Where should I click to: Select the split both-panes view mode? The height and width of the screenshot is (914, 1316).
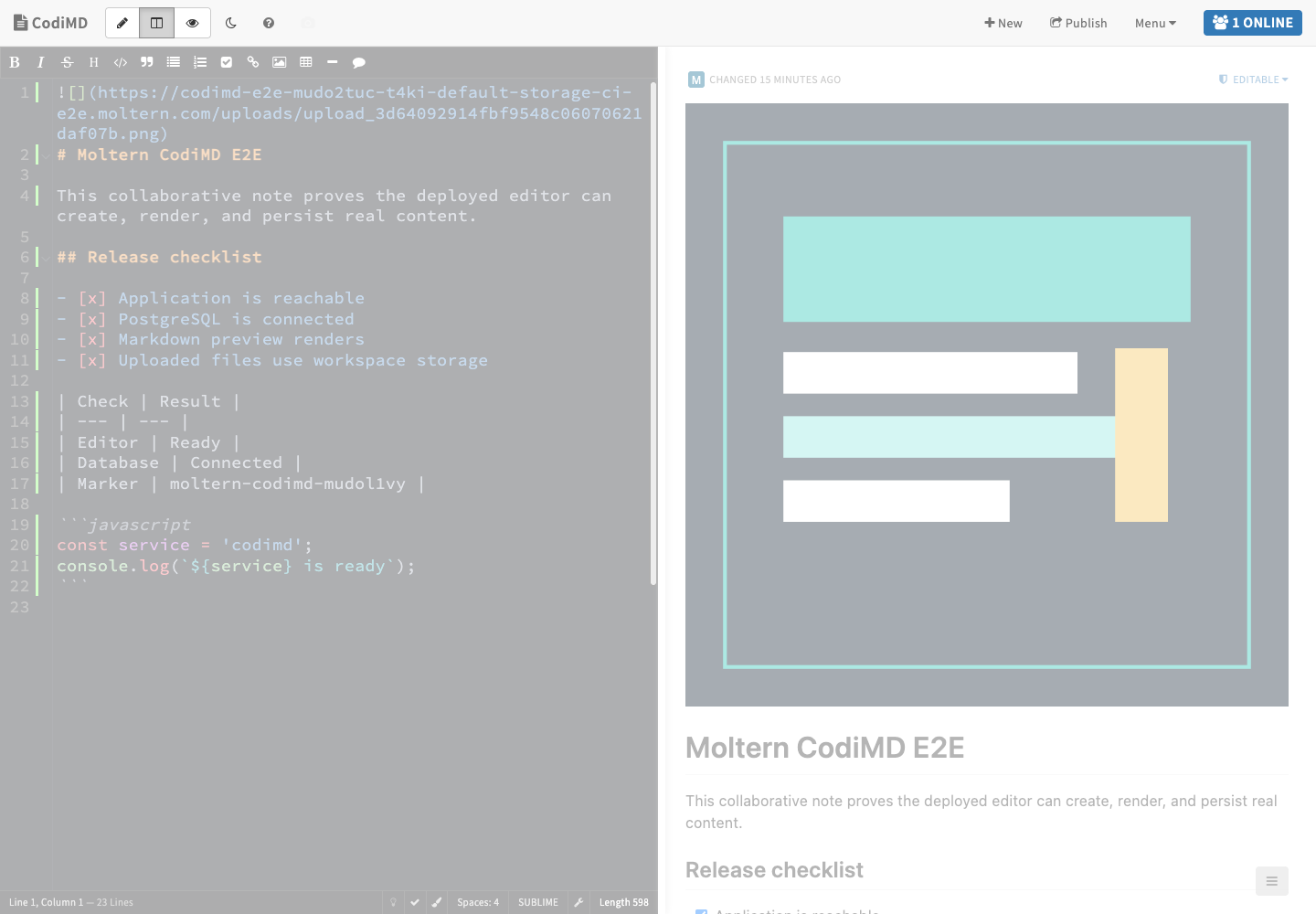(x=156, y=23)
